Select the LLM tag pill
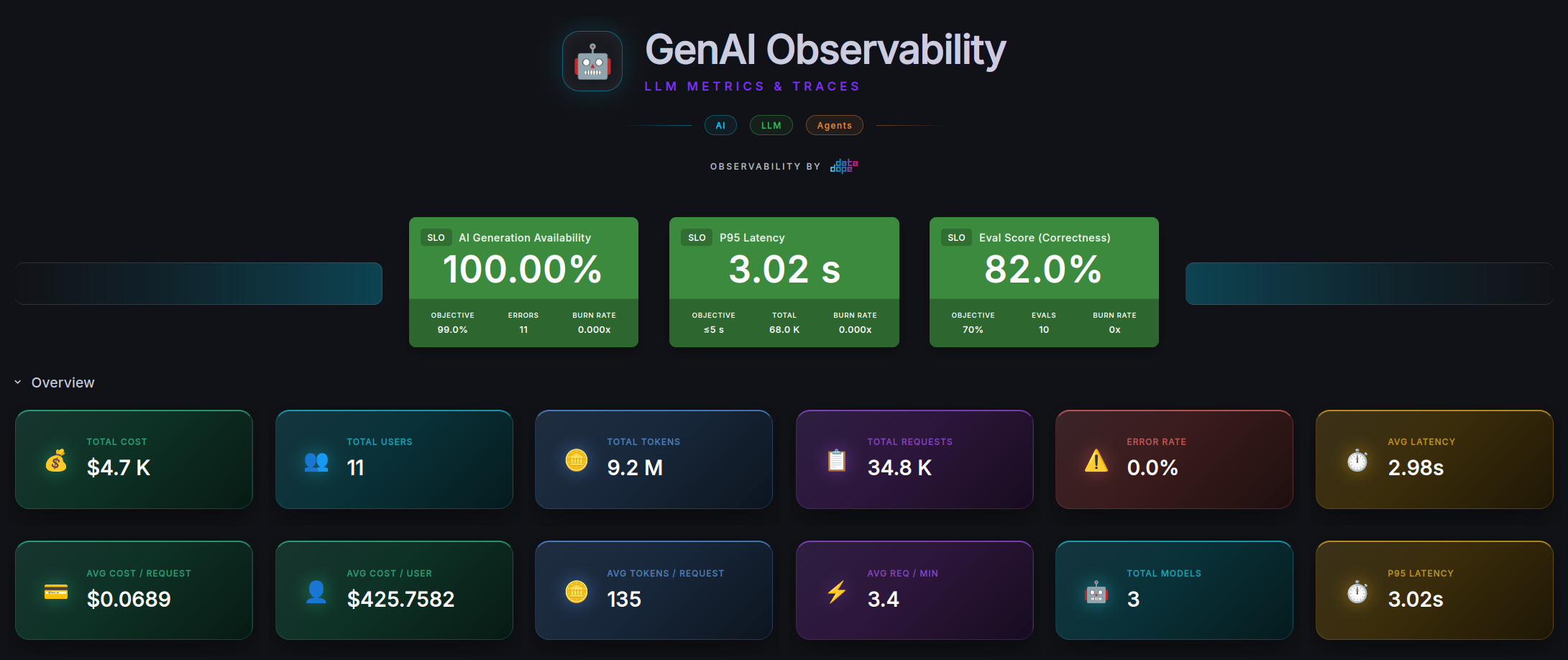 click(771, 125)
